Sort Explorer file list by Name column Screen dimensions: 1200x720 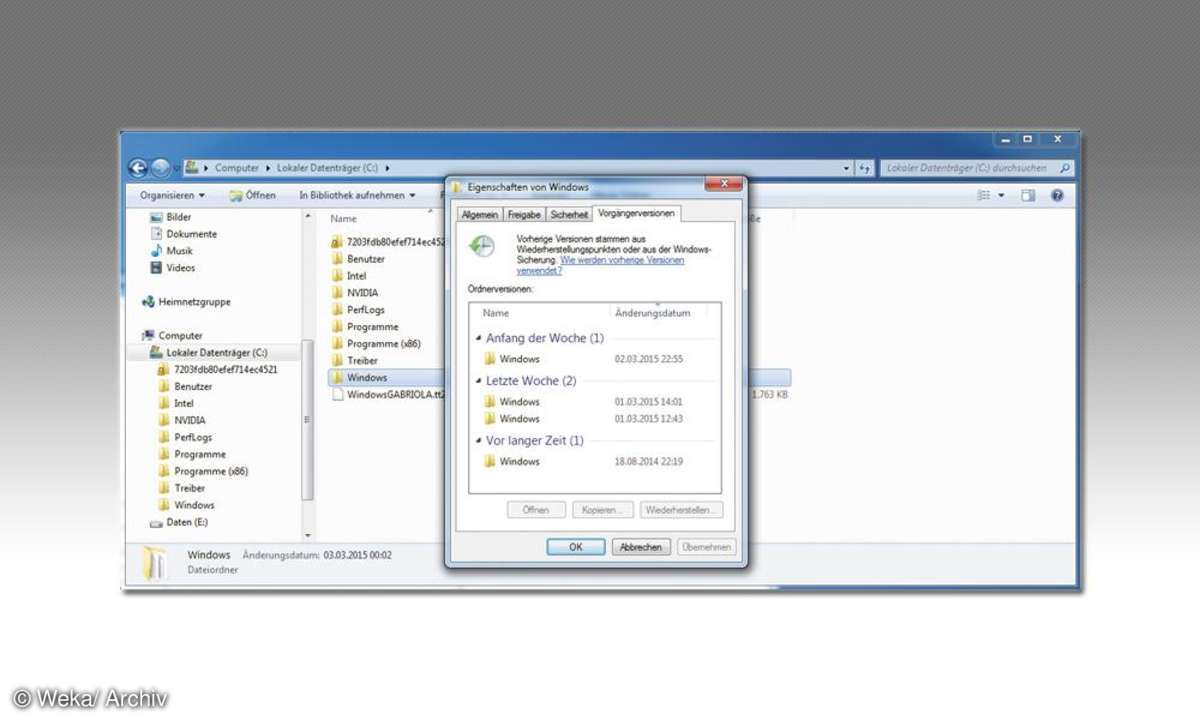point(344,219)
